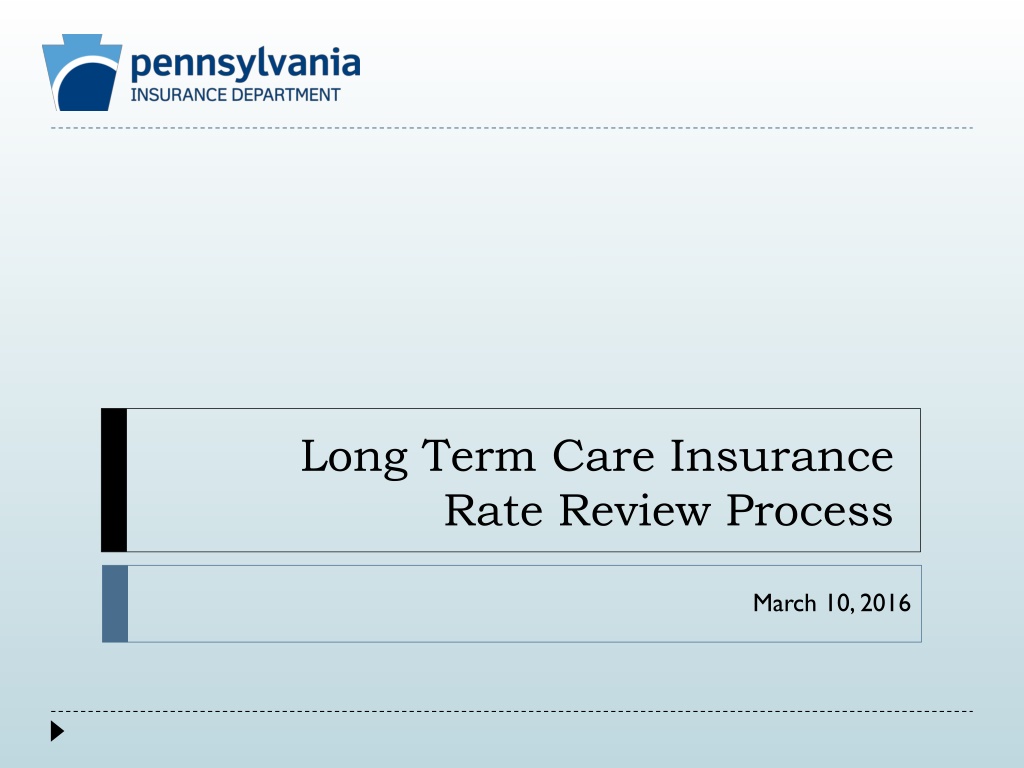Click the word "Care" in the title
The height and width of the screenshot is (768, 1024).
pyautogui.click(x=603, y=455)
